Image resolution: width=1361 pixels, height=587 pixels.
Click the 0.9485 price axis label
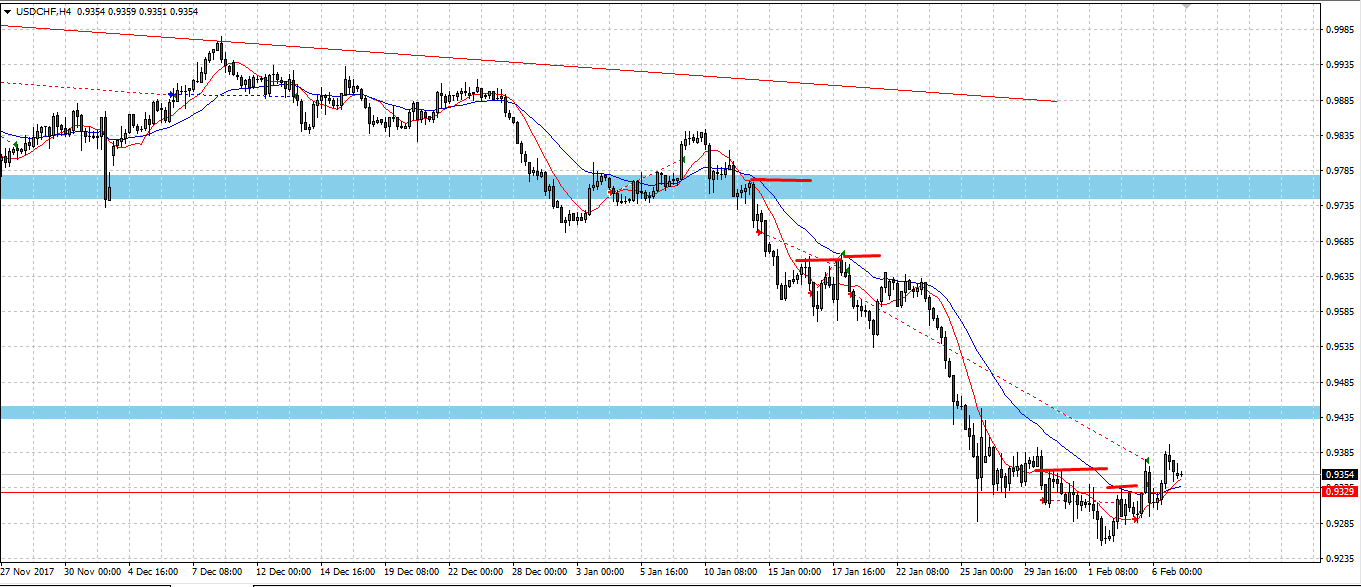1340,383
